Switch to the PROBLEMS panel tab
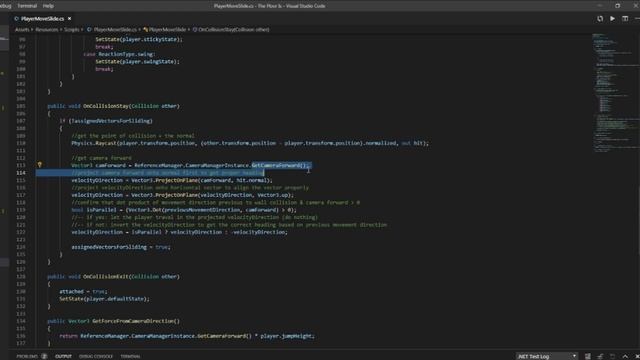Image resolution: width=640 pixels, height=360 pixels. [x=27, y=356]
